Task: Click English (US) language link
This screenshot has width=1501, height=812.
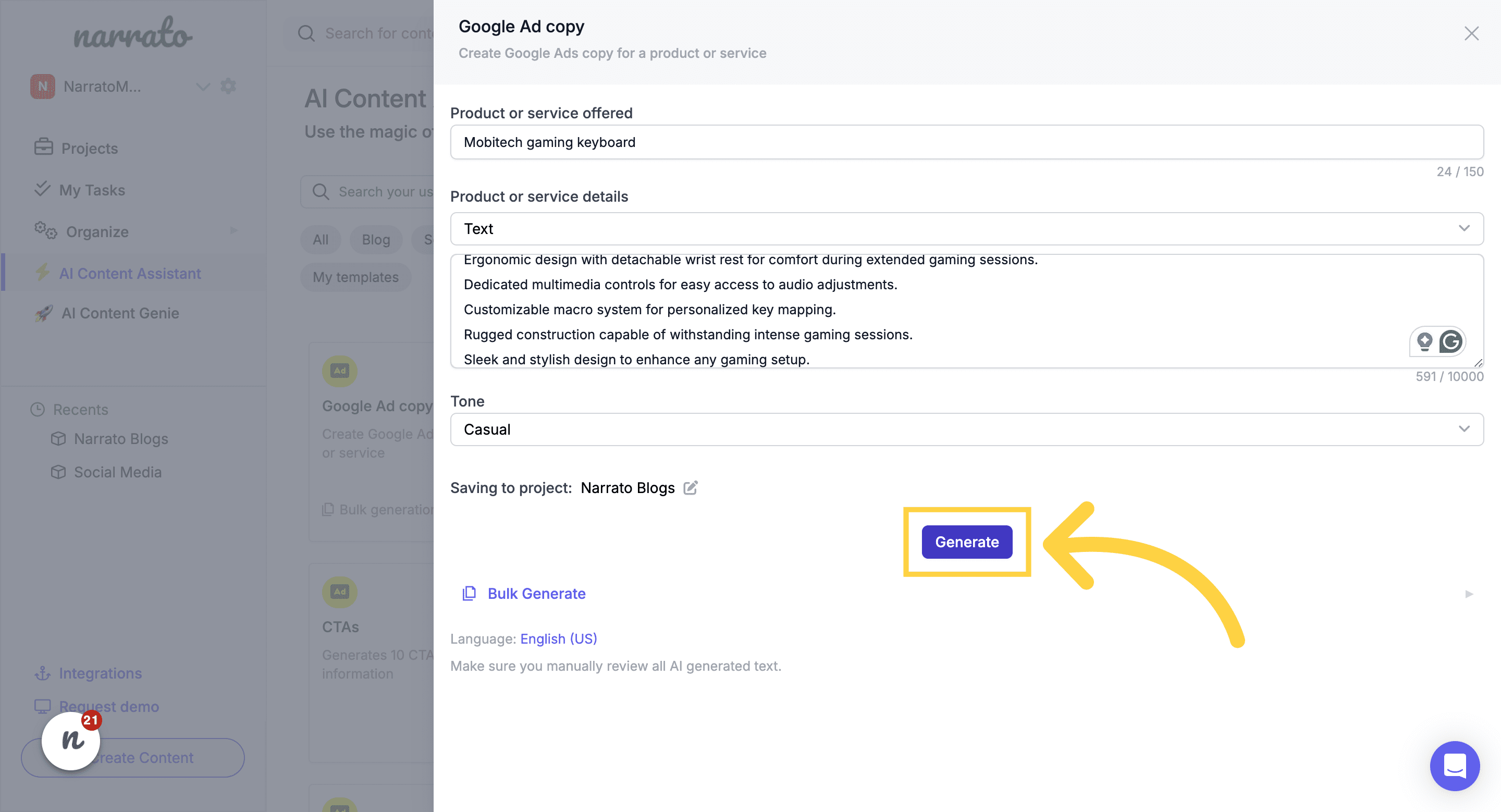Action: [558, 638]
